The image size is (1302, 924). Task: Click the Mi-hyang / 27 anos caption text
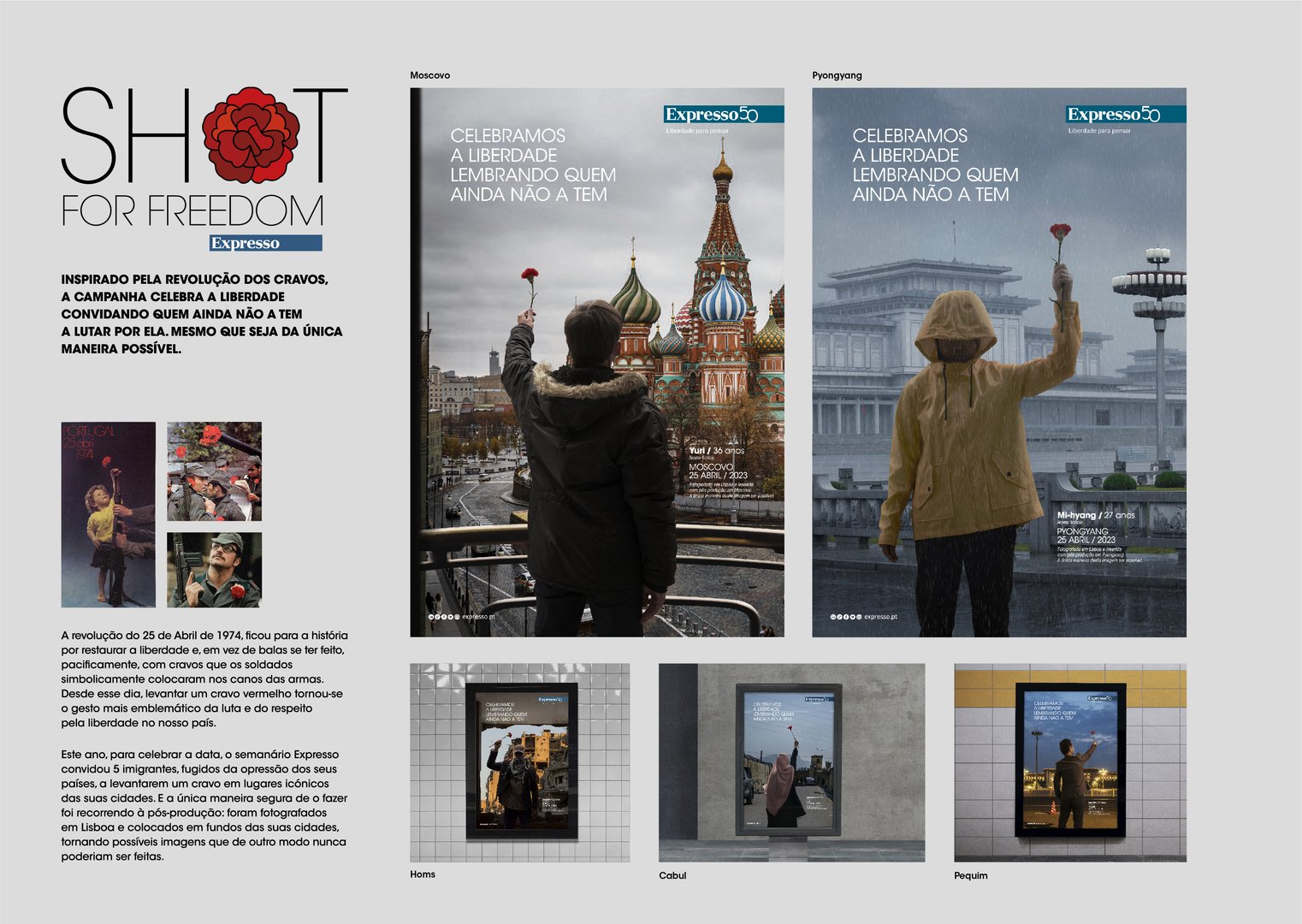pos(1095,515)
